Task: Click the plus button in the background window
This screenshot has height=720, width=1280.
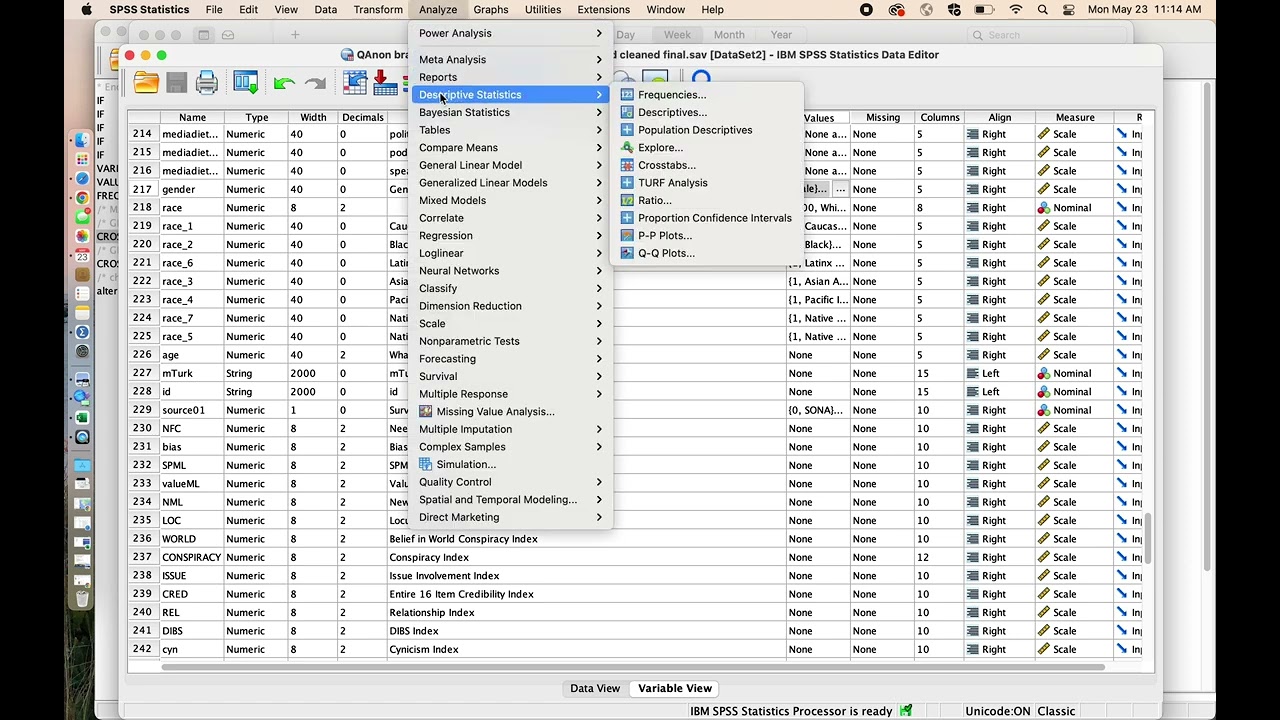Action: 295,35
